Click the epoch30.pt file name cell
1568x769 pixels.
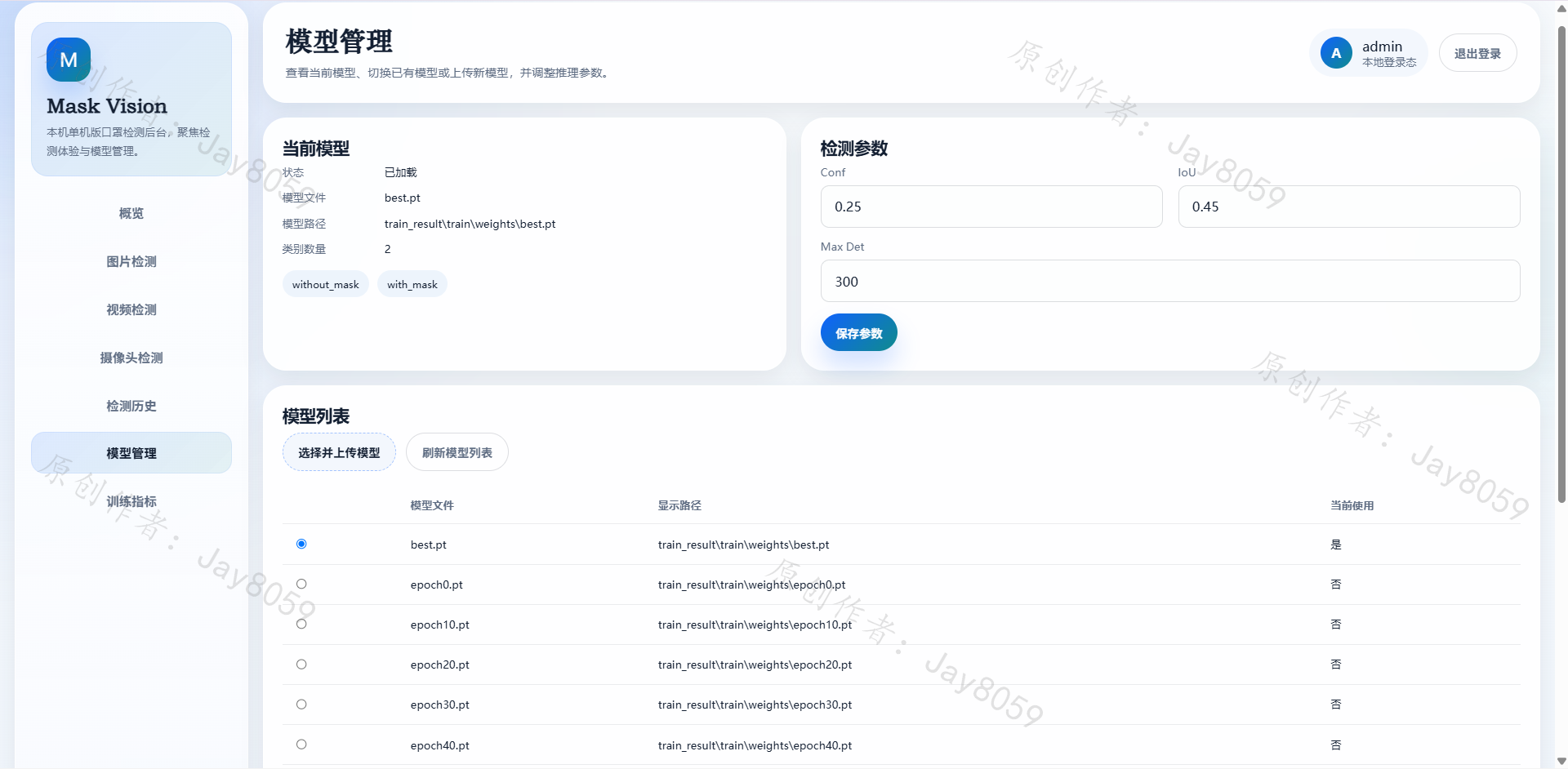(440, 705)
